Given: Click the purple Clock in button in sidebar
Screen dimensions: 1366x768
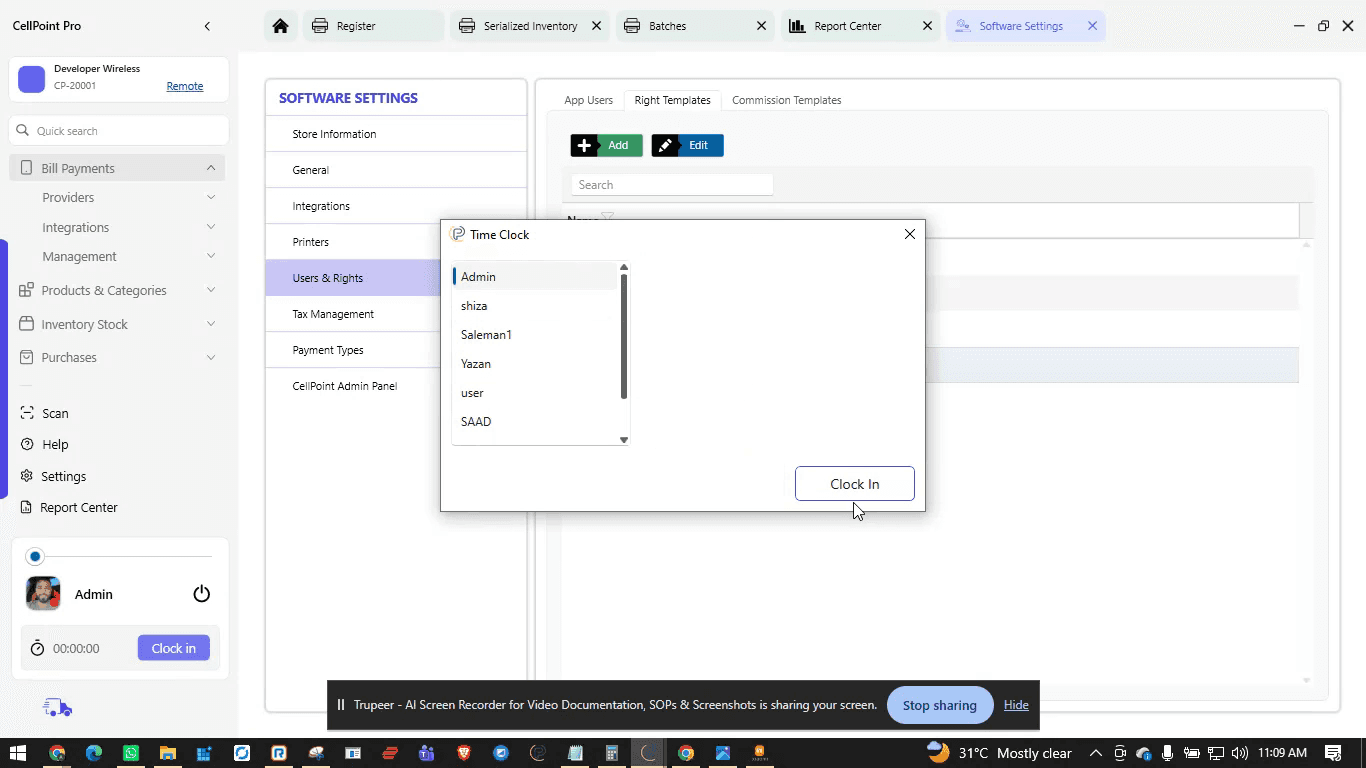Looking at the screenshot, I should [174, 648].
